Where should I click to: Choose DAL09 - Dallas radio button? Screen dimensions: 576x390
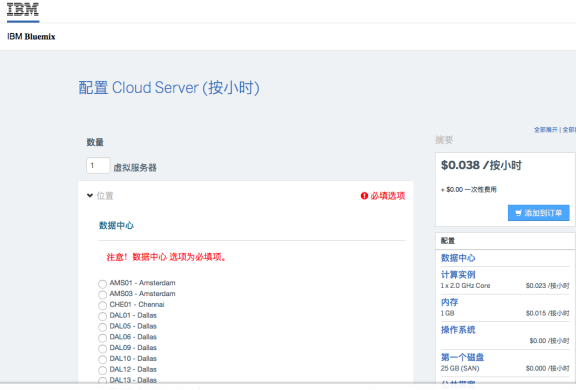point(102,349)
